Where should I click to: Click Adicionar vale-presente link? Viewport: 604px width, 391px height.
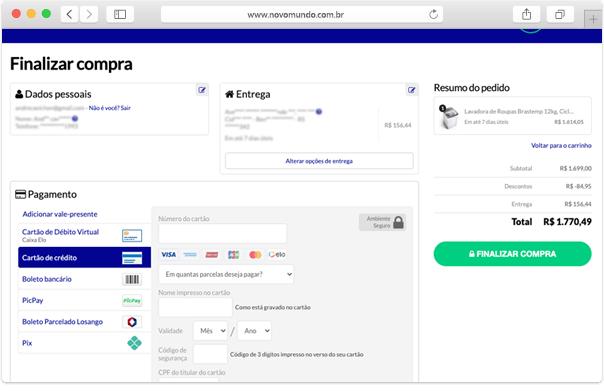(x=60, y=214)
